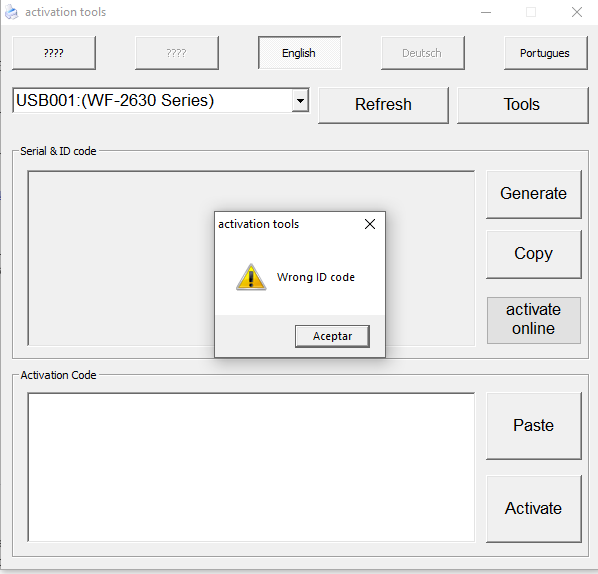The width and height of the screenshot is (598, 574).
Task: Click the Activate button
Action: (x=534, y=508)
